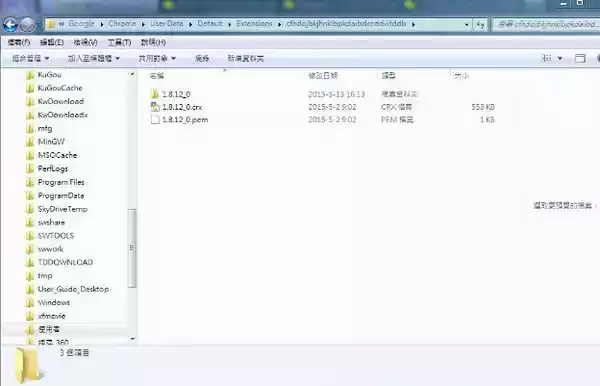Image resolution: width=600 pixels, height=386 pixels.
Task: Select the 1.8.12_0.pem file
Action: (179, 120)
